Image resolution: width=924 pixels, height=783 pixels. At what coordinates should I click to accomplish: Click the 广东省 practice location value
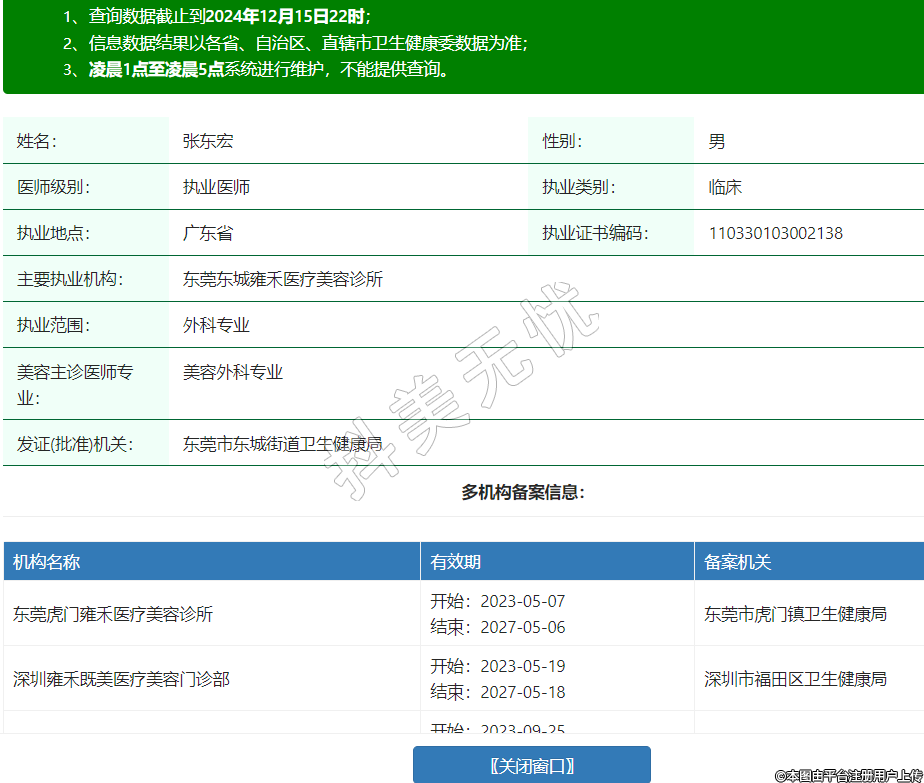pyautogui.click(x=208, y=233)
